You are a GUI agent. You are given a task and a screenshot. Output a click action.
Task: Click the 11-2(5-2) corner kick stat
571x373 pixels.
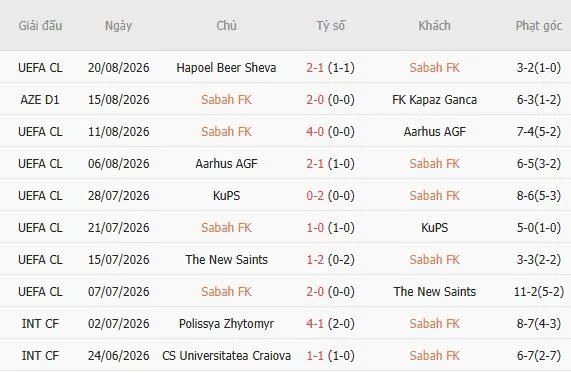539,291
